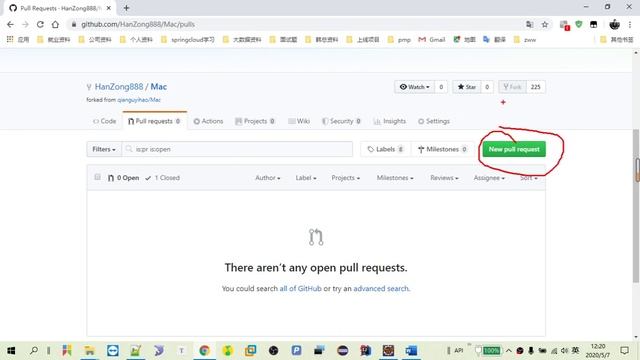The width and height of the screenshot is (640, 360).
Task: Open the springcloud bookmark folder
Action: click(188, 40)
